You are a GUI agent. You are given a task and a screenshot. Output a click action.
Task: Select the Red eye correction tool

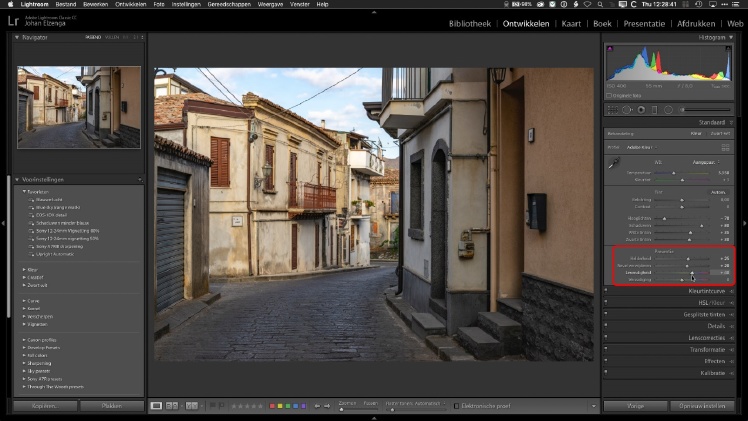[x=641, y=110]
